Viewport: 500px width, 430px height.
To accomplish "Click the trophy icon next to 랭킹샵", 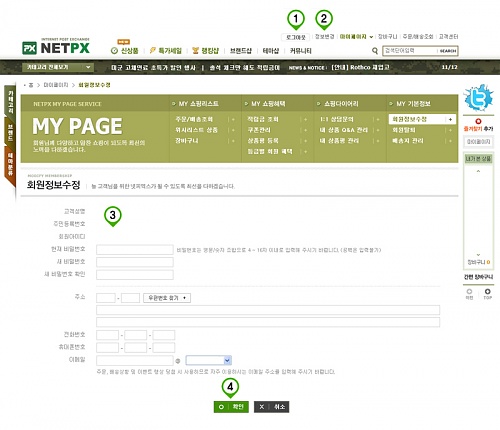I will (x=195, y=51).
